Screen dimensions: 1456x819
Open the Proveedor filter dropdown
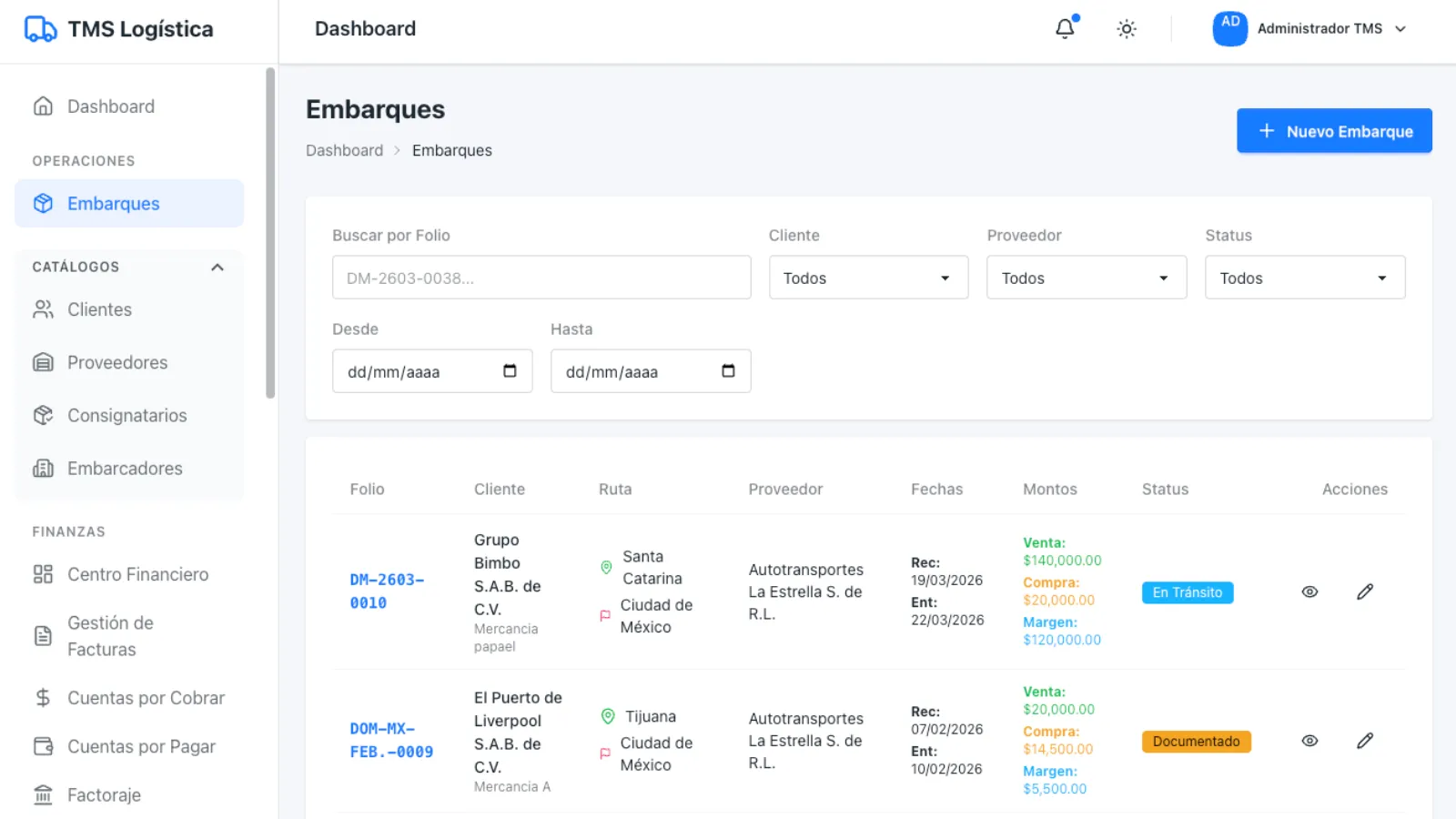click(1087, 278)
